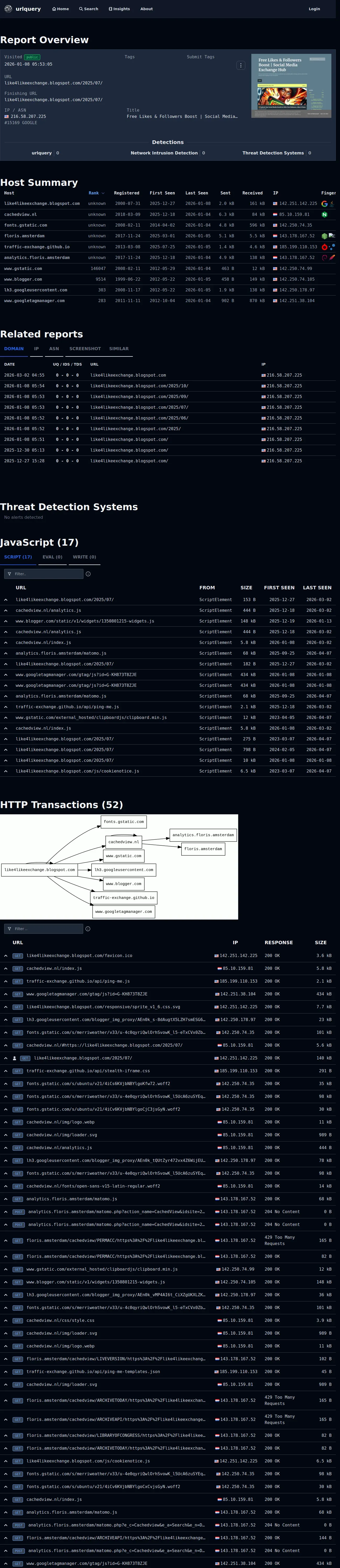Click the GET badge on the favicon.ico request
Viewport: 340px width, 1568px height.
coord(18,956)
